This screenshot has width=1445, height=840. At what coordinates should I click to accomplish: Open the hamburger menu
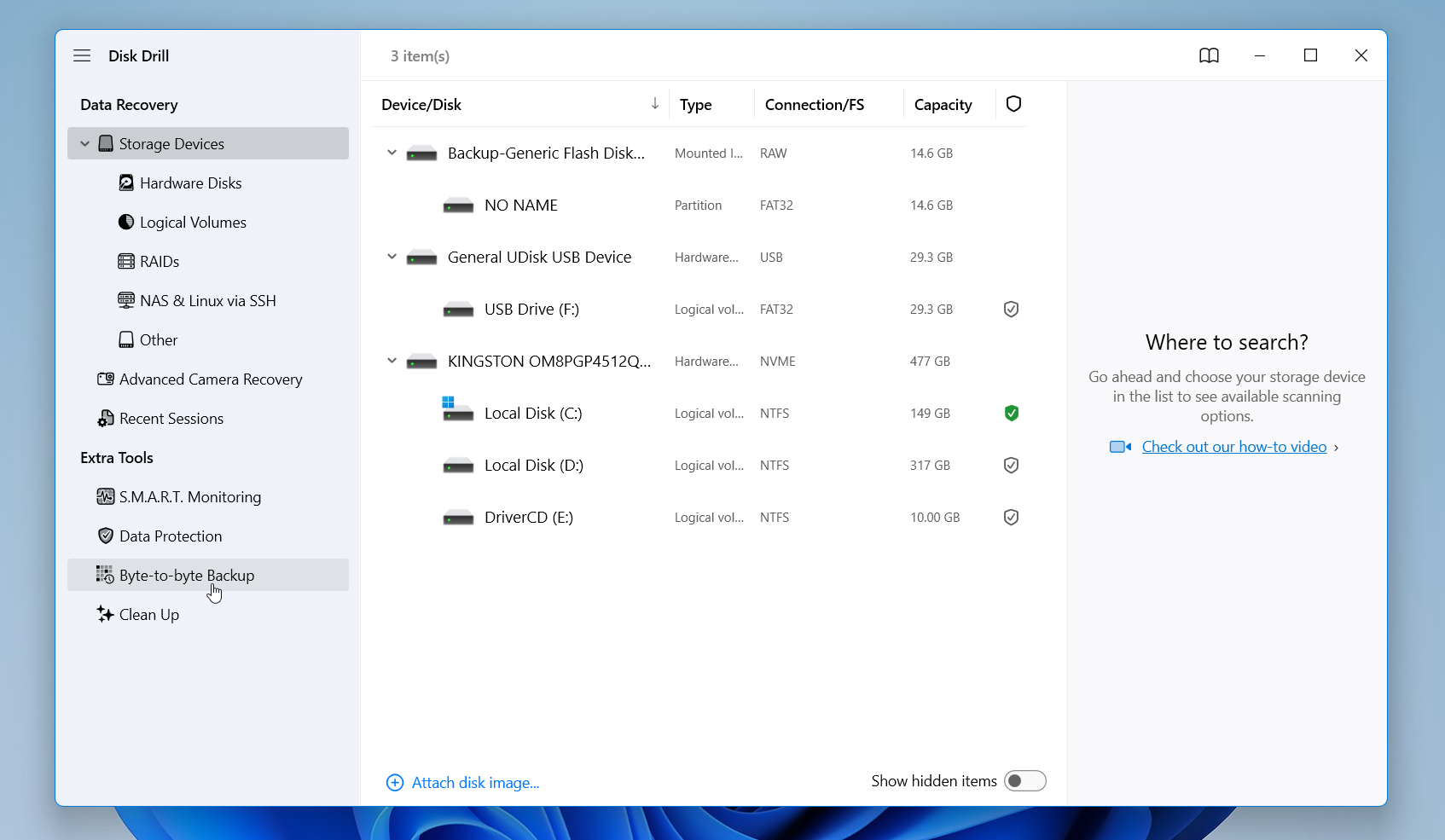82,55
